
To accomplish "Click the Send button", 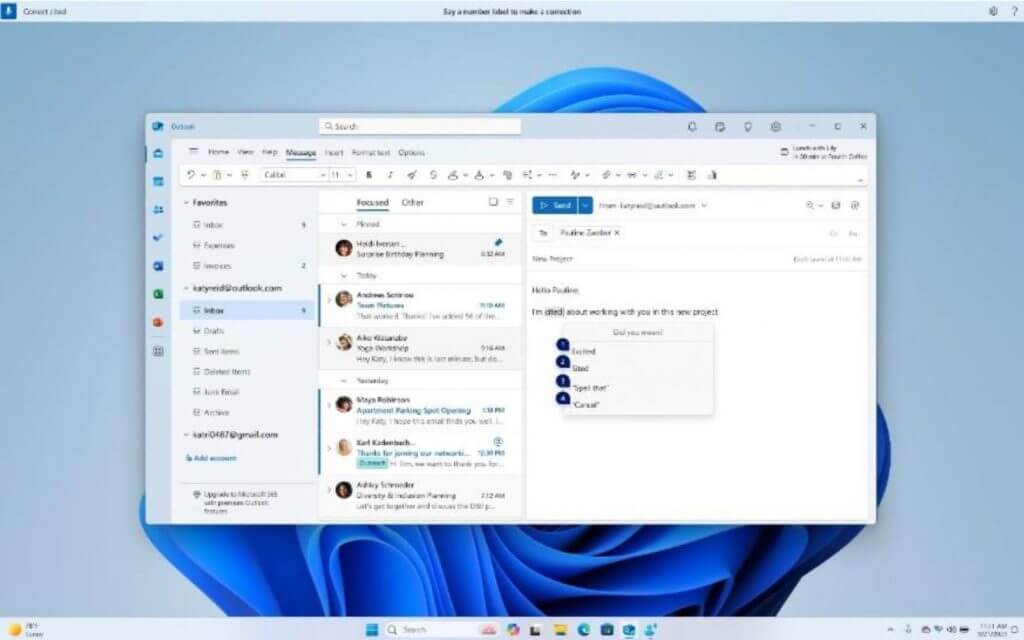I will (x=557, y=204).
